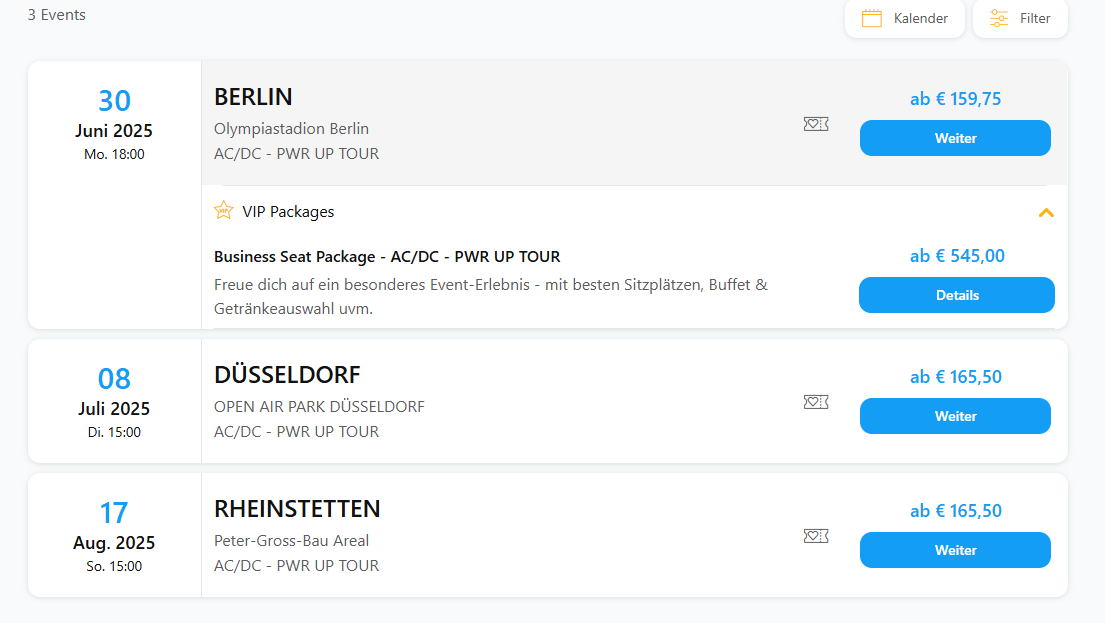Click the VIP Packages label

click(288, 212)
